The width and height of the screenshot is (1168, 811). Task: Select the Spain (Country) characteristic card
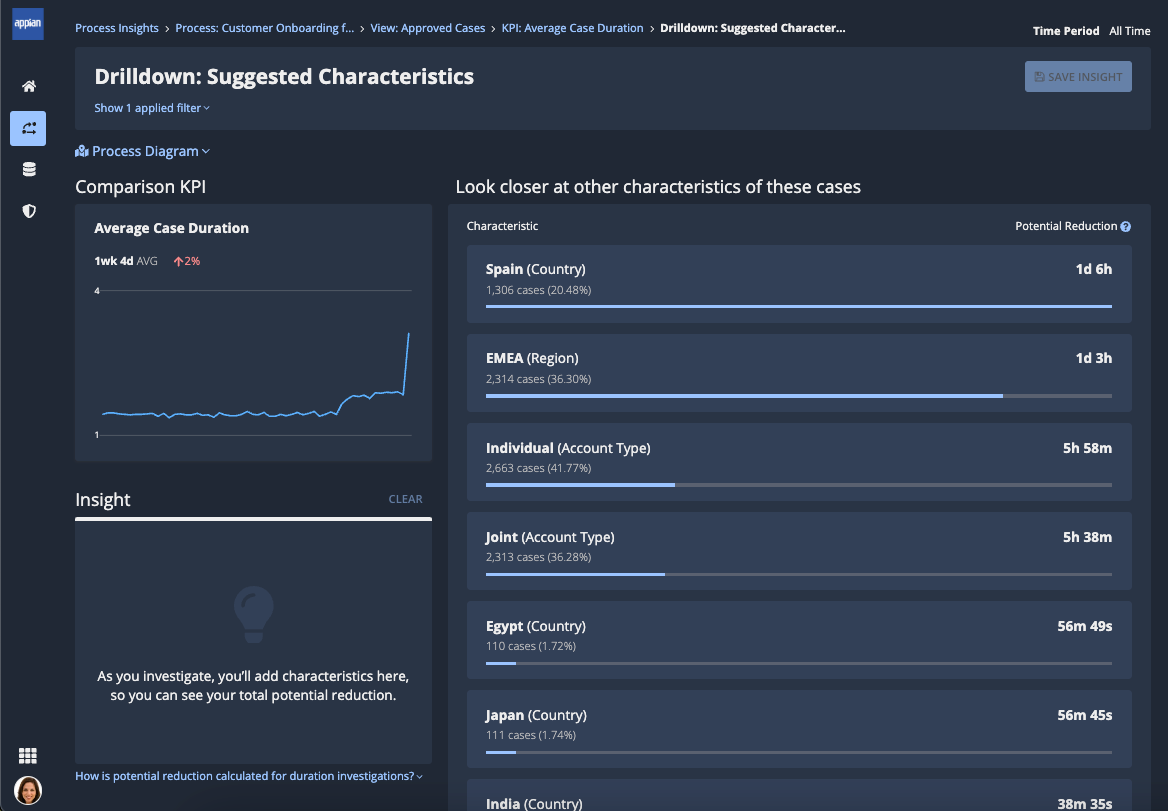click(799, 284)
